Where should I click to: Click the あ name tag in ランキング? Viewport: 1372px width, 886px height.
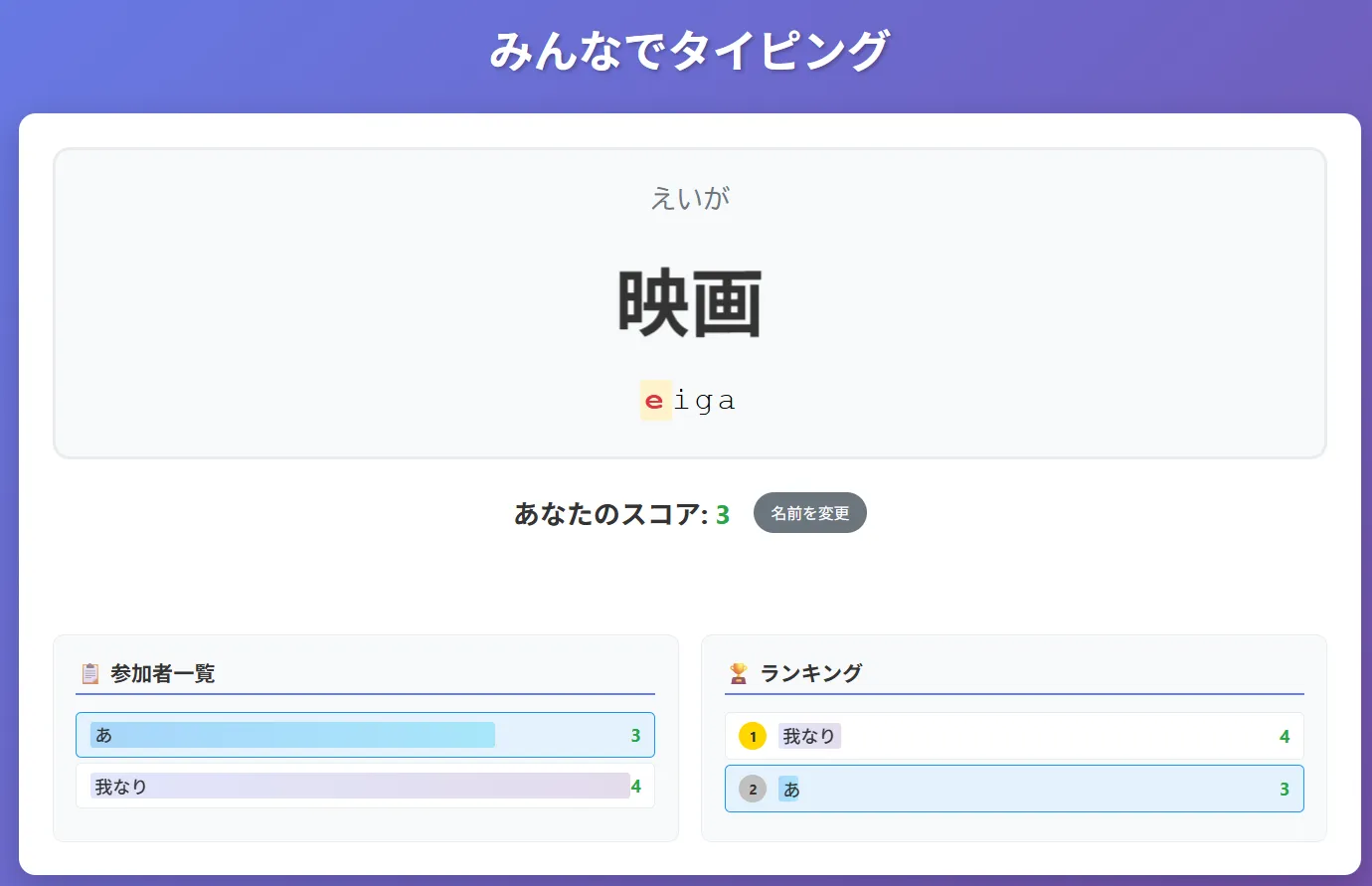pyautogui.click(x=790, y=790)
